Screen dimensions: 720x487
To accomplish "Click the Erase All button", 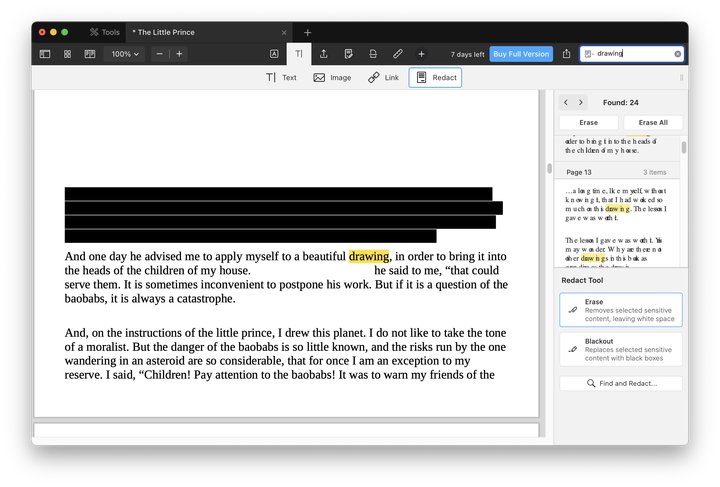I will [x=653, y=123].
